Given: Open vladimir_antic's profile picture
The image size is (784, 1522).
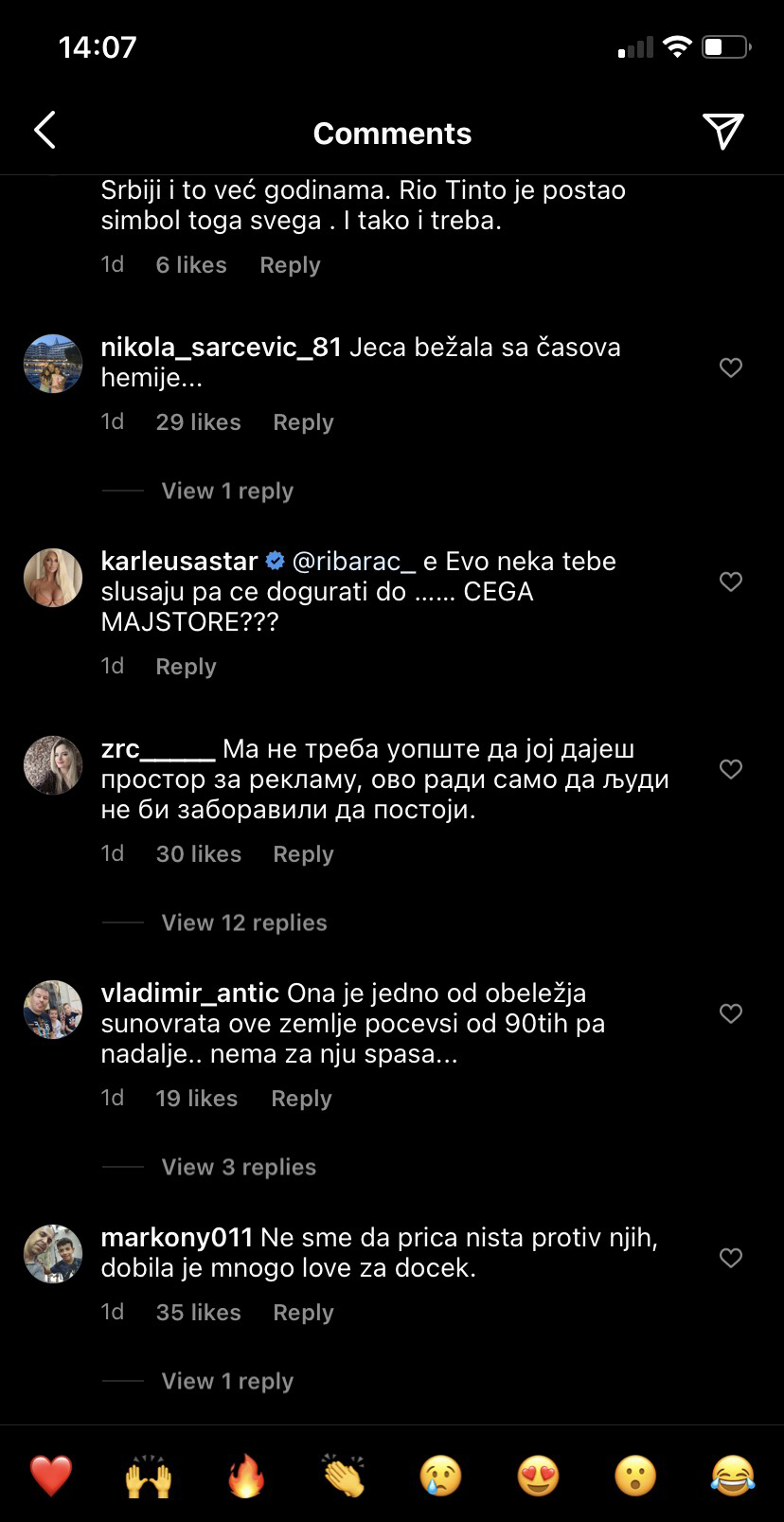Looking at the screenshot, I should [53, 1010].
